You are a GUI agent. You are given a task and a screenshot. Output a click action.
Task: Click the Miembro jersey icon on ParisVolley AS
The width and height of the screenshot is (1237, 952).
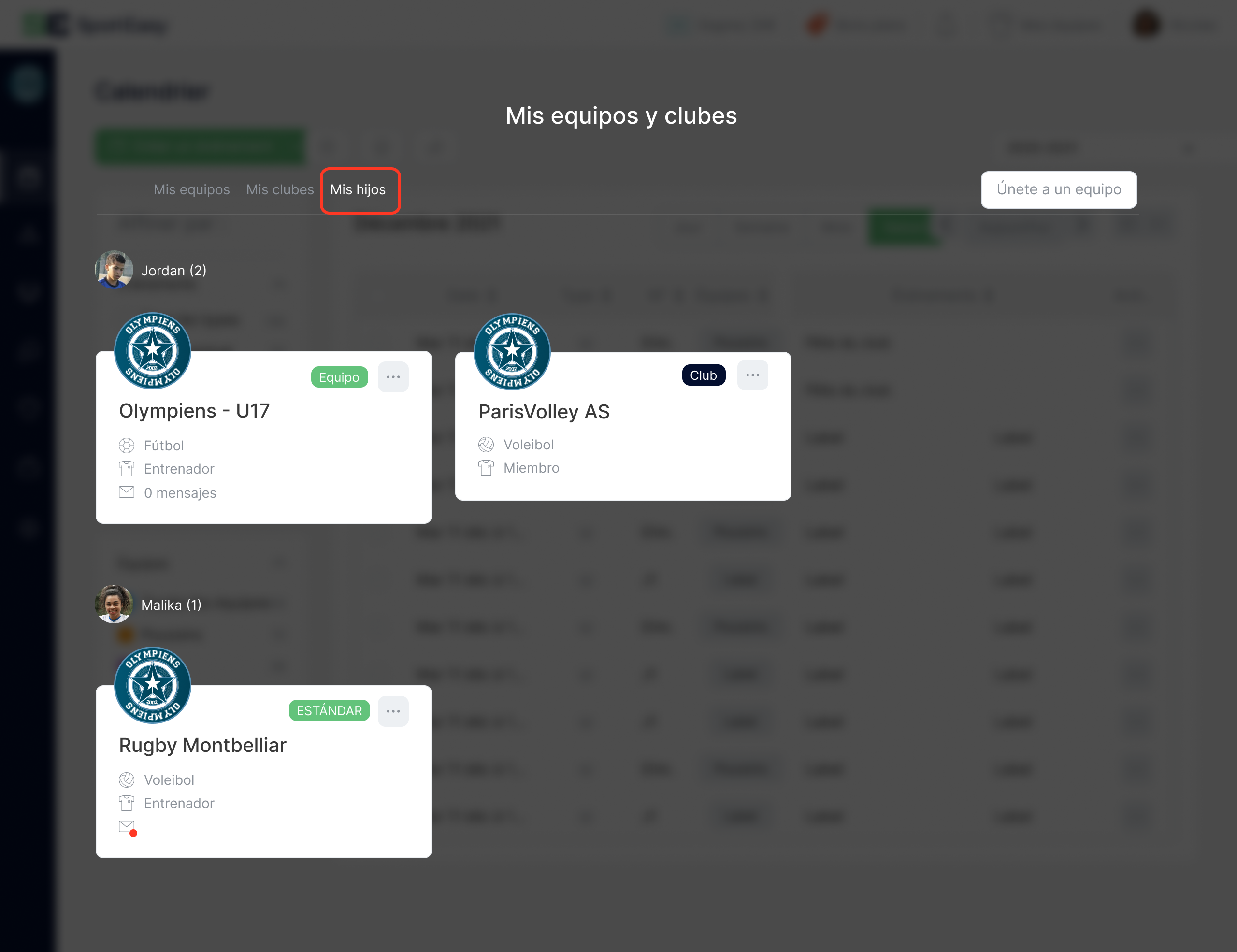486,467
